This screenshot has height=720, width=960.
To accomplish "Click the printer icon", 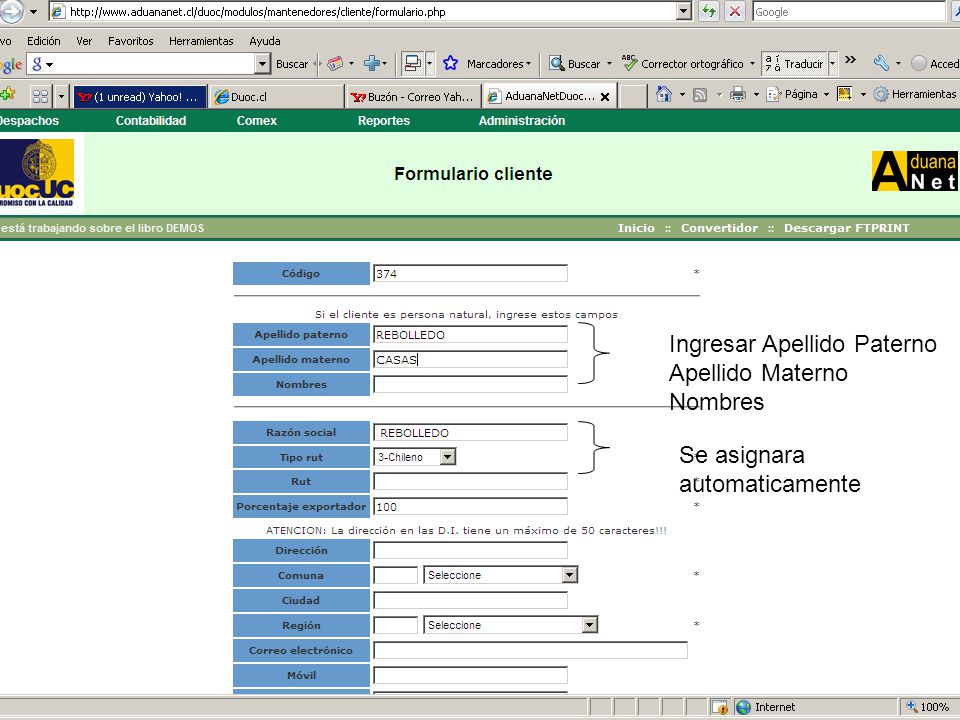I will tap(738, 94).
